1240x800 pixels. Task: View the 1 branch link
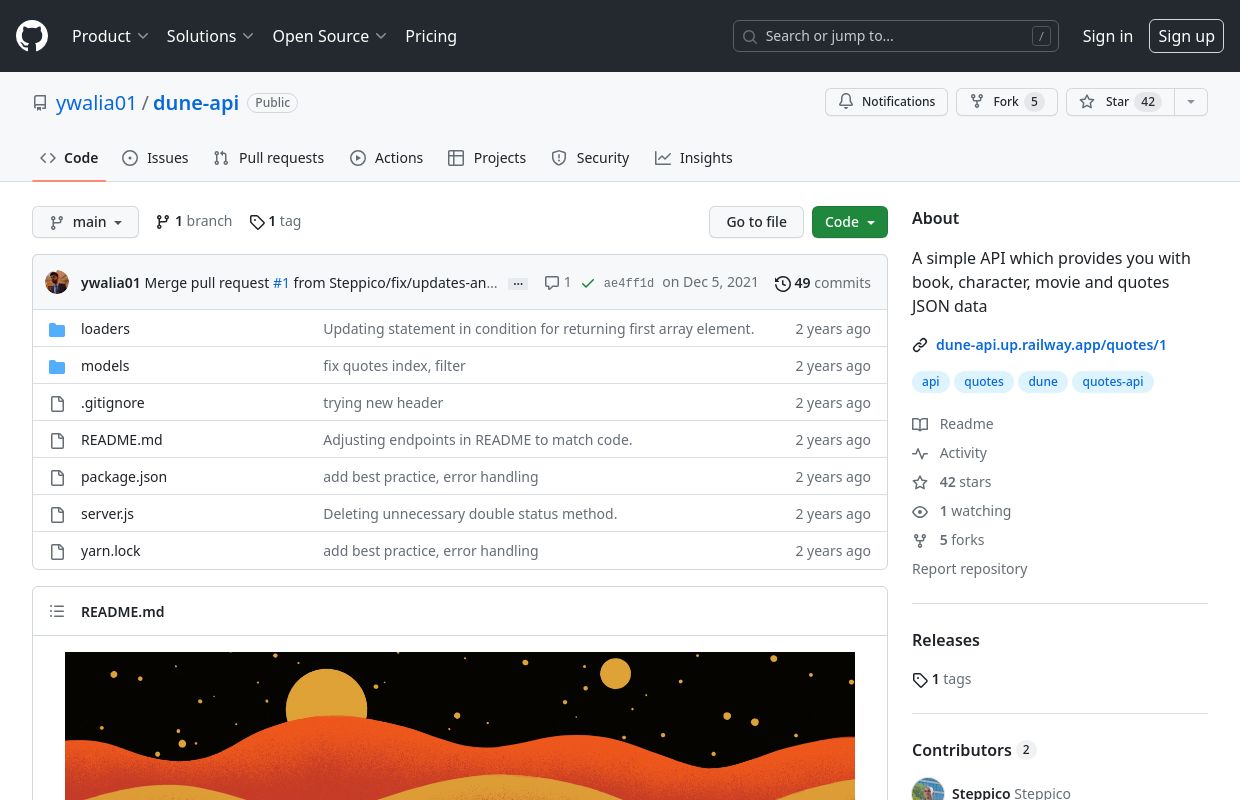pyautogui.click(x=194, y=221)
